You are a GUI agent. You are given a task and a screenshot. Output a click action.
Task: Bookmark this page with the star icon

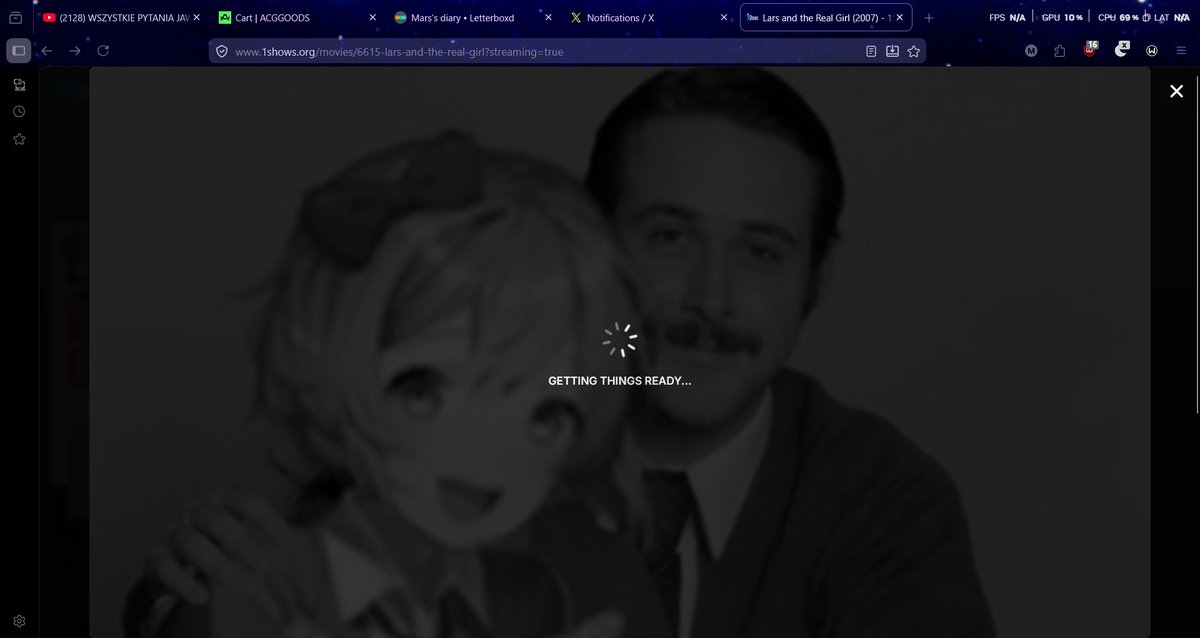pyautogui.click(x=913, y=51)
